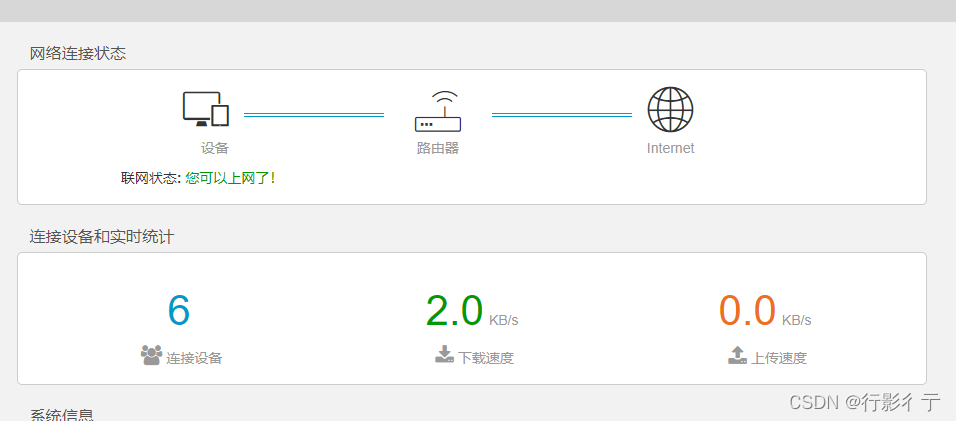The image size is (956, 421).
Task: Click the upload speed tray icon
Action: point(738,355)
